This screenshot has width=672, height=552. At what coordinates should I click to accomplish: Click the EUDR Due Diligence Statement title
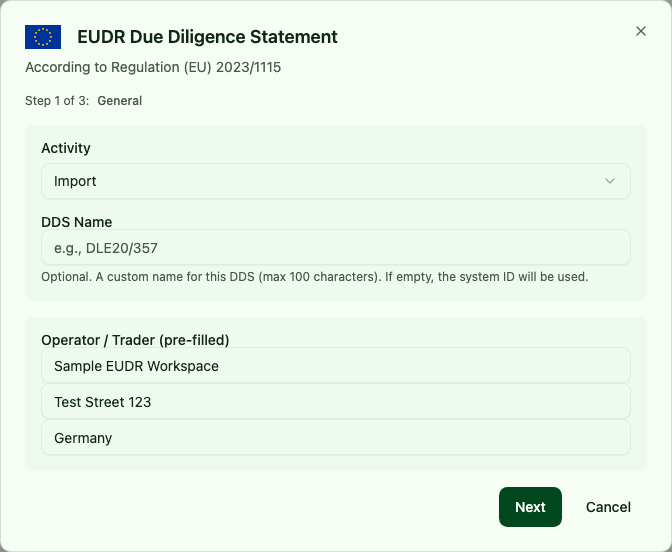(x=207, y=37)
